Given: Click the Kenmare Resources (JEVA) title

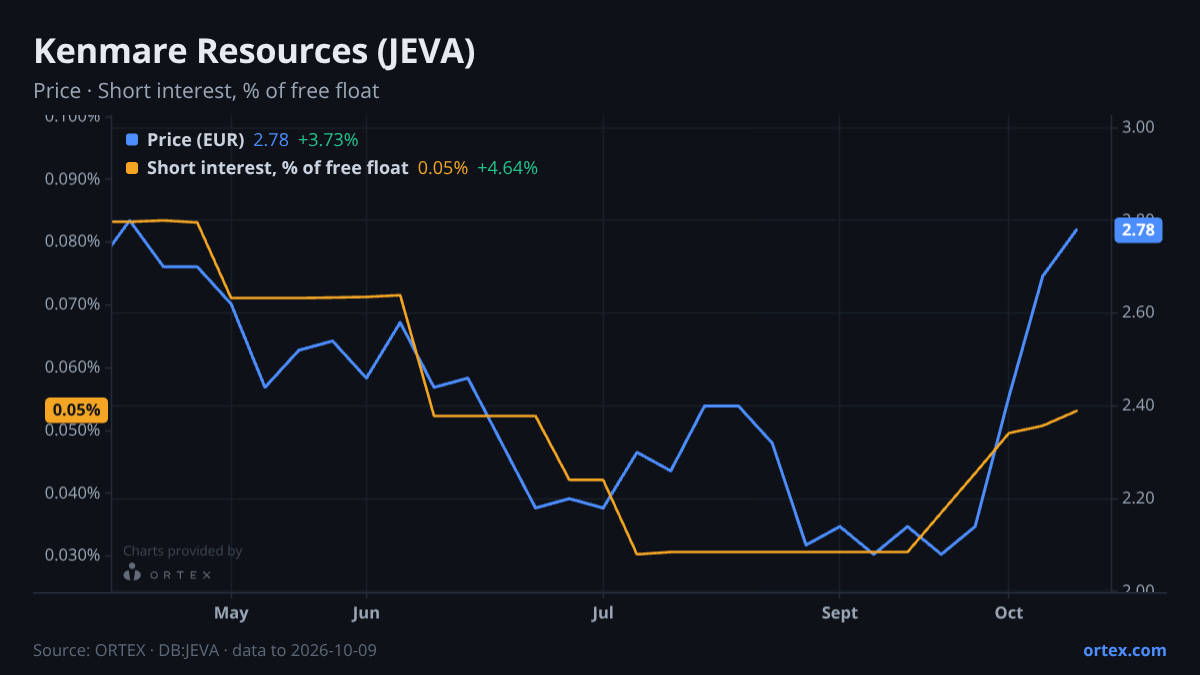Looking at the screenshot, I should [x=254, y=52].
